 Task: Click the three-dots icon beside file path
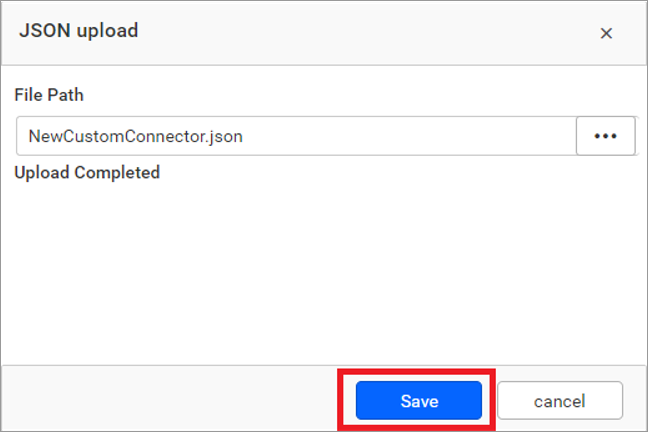pos(606,136)
